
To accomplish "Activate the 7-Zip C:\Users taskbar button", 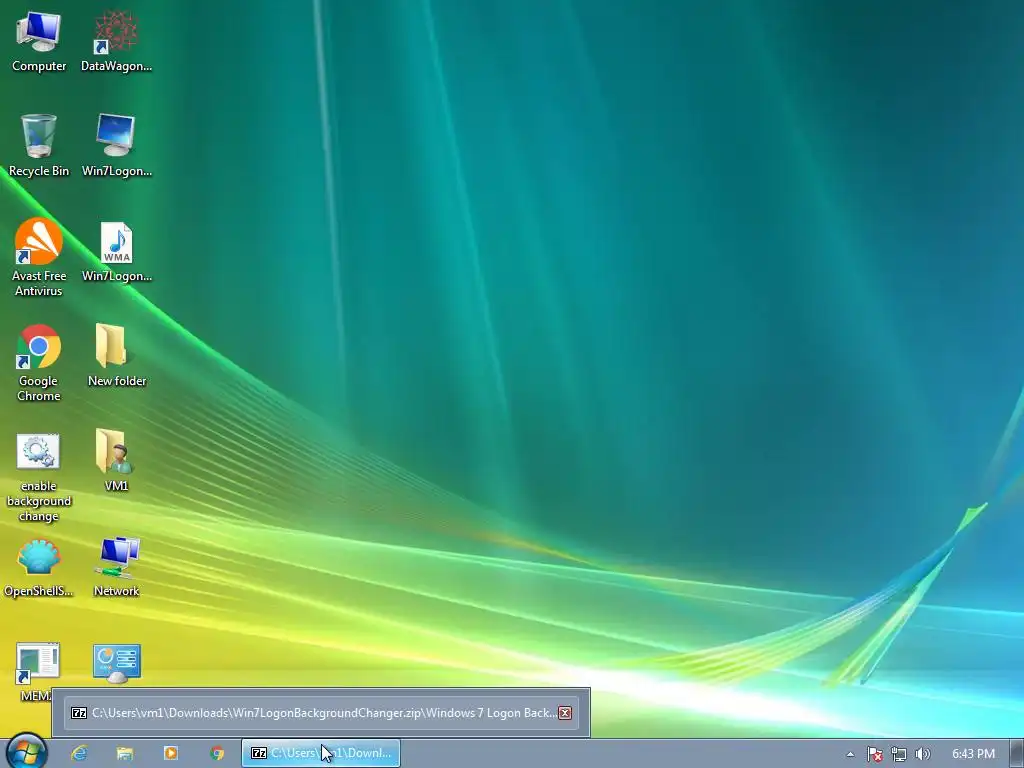I will click(x=321, y=753).
